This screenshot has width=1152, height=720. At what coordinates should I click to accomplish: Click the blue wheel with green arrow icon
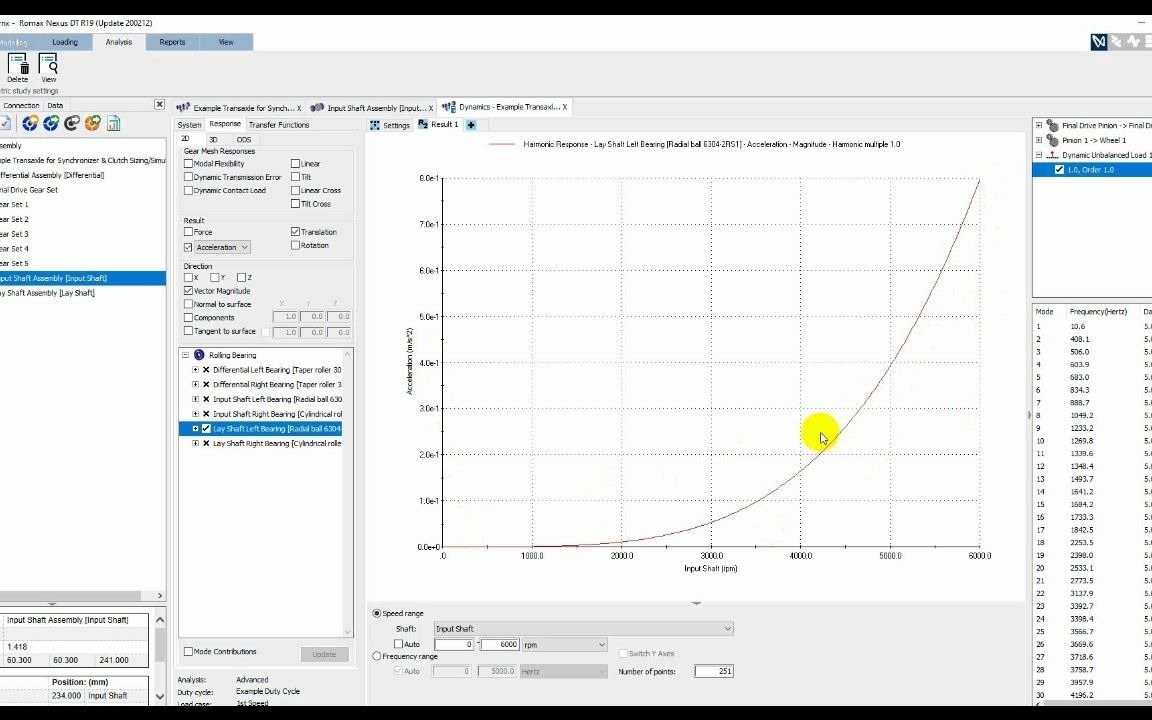(x=51, y=123)
